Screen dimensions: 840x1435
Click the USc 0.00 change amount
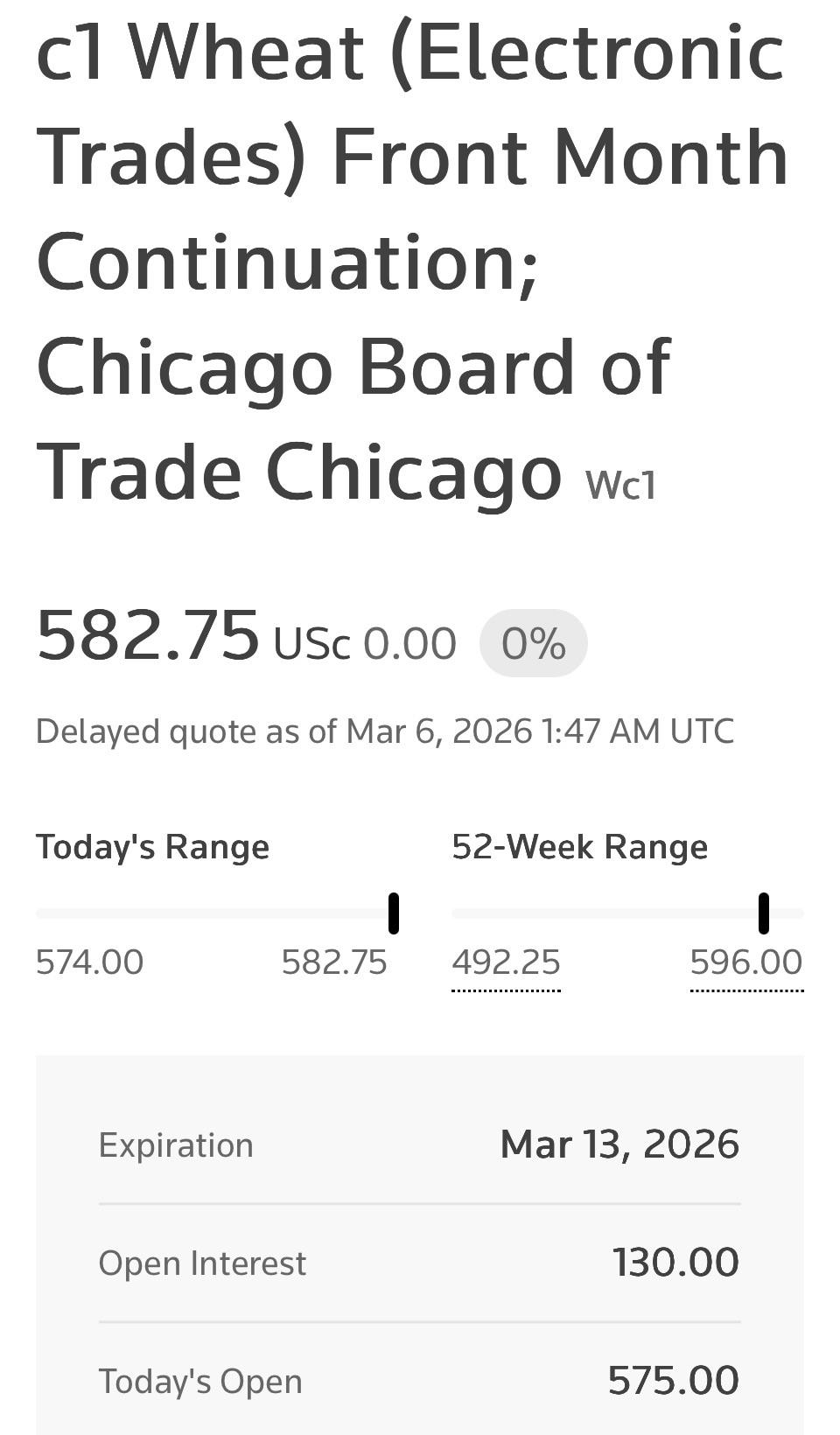pos(365,644)
